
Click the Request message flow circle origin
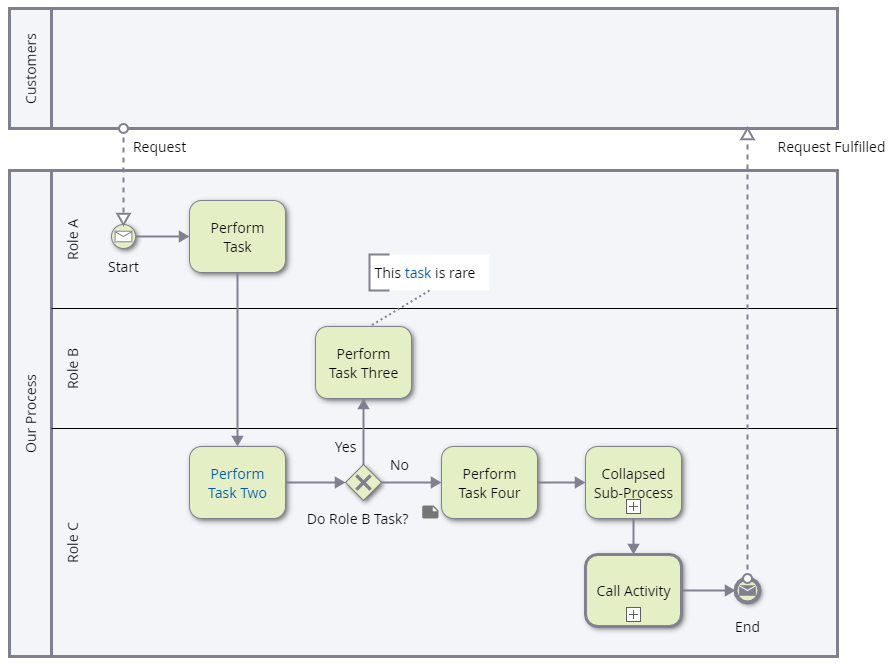point(123,128)
